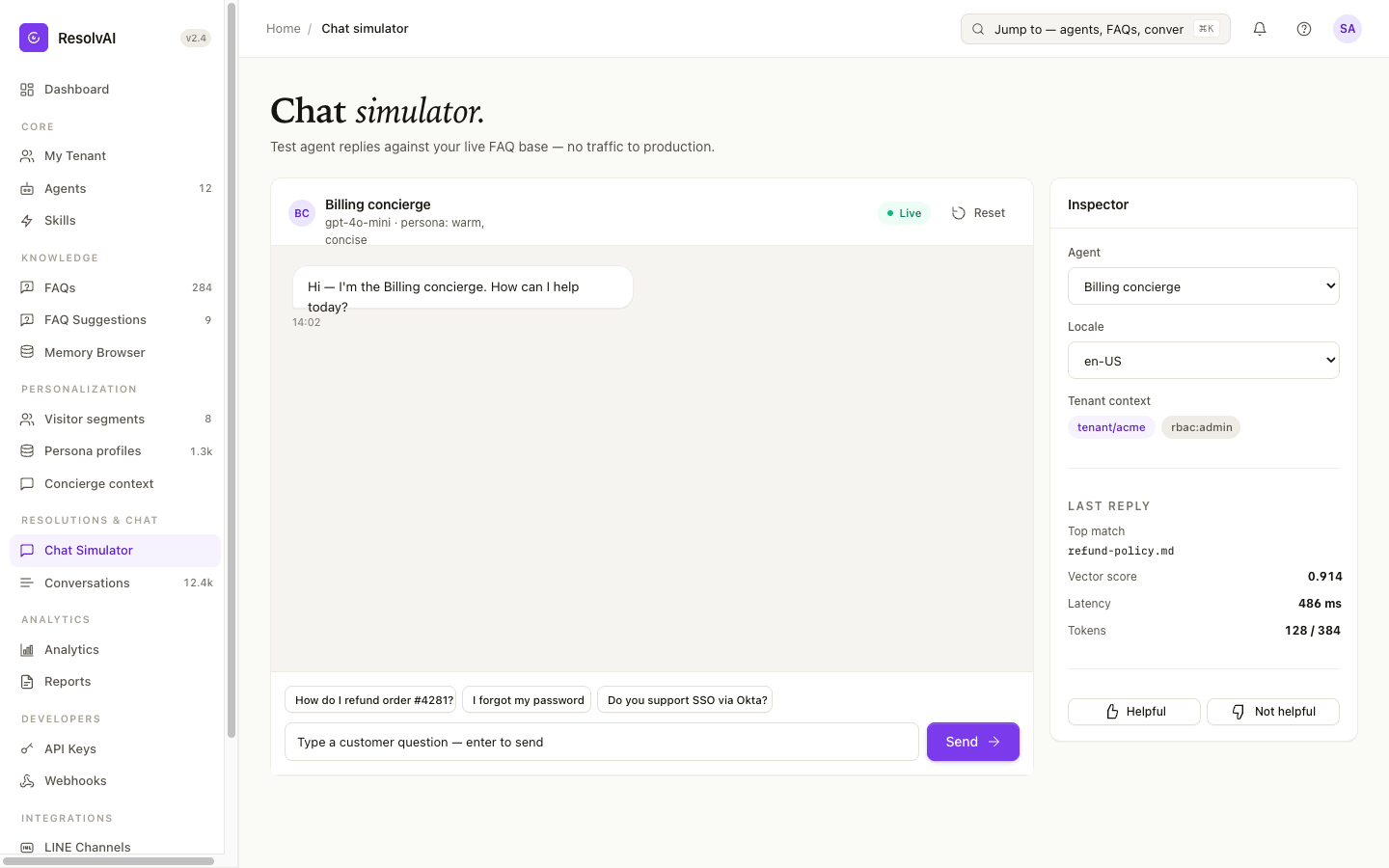Open the Agent dropdown in Inspector
The height and width of the screenshot is (868, 1389).
click(1204, 286)
